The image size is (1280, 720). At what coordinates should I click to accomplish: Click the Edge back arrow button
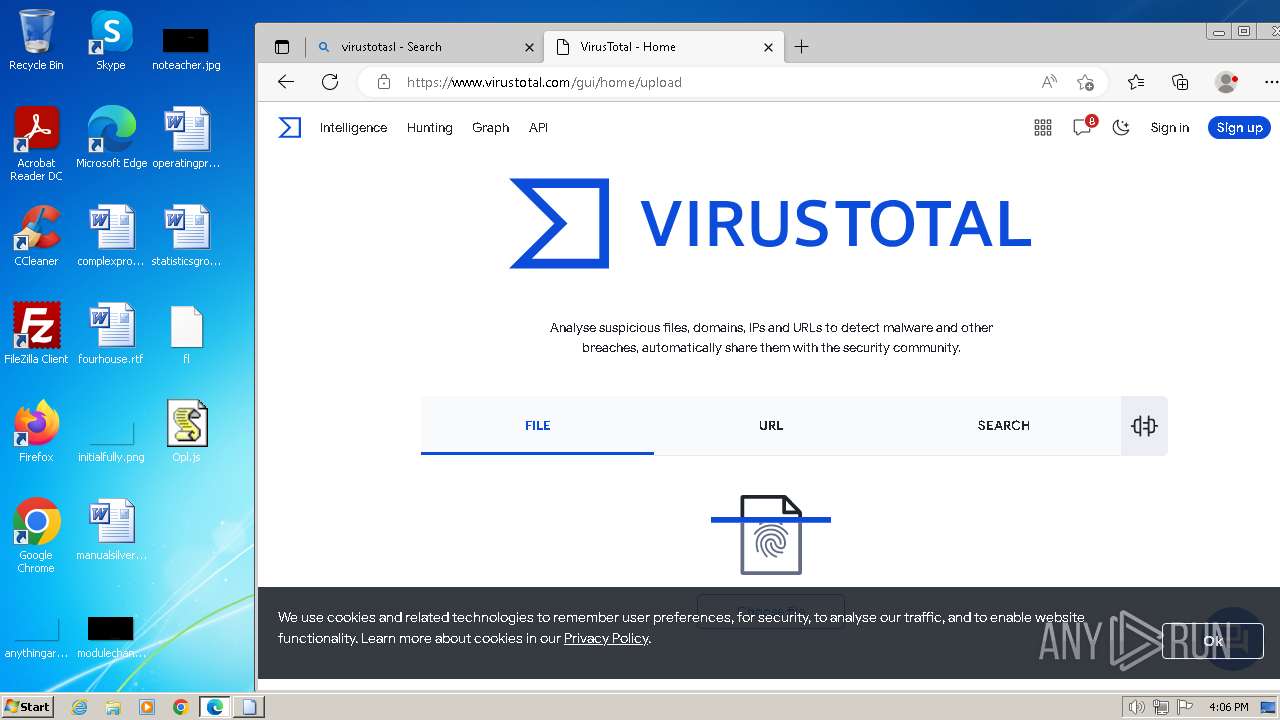286,82
